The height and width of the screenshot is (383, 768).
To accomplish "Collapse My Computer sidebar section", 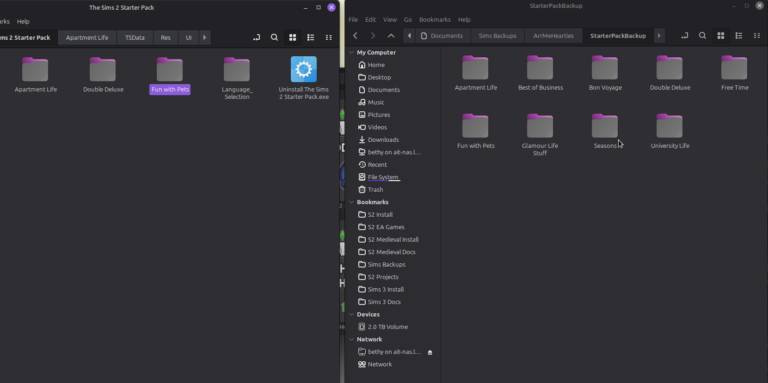I will pos(351,52).
